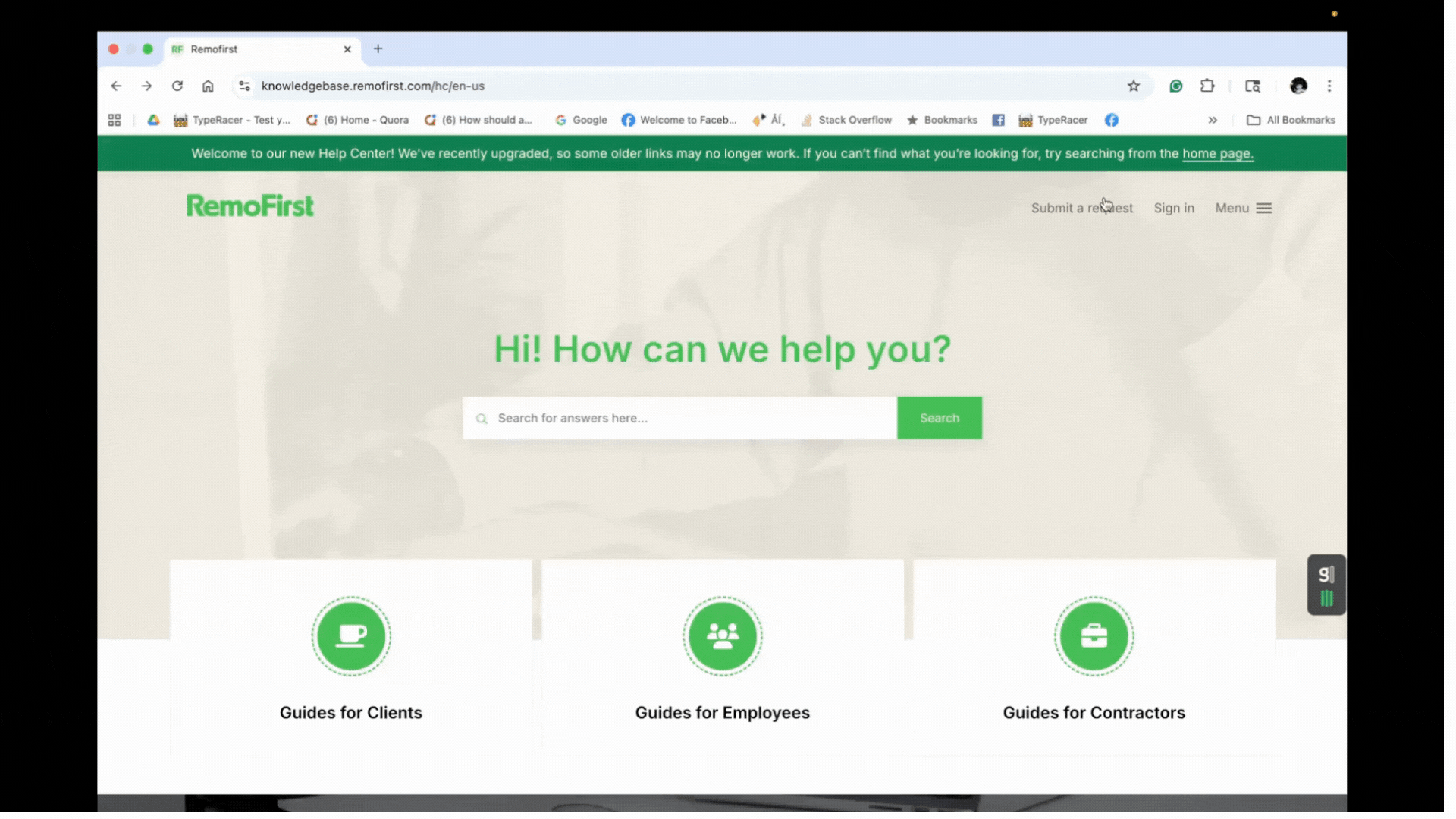
Task: Click the Guides for Employees people icon
Action: 722,636
